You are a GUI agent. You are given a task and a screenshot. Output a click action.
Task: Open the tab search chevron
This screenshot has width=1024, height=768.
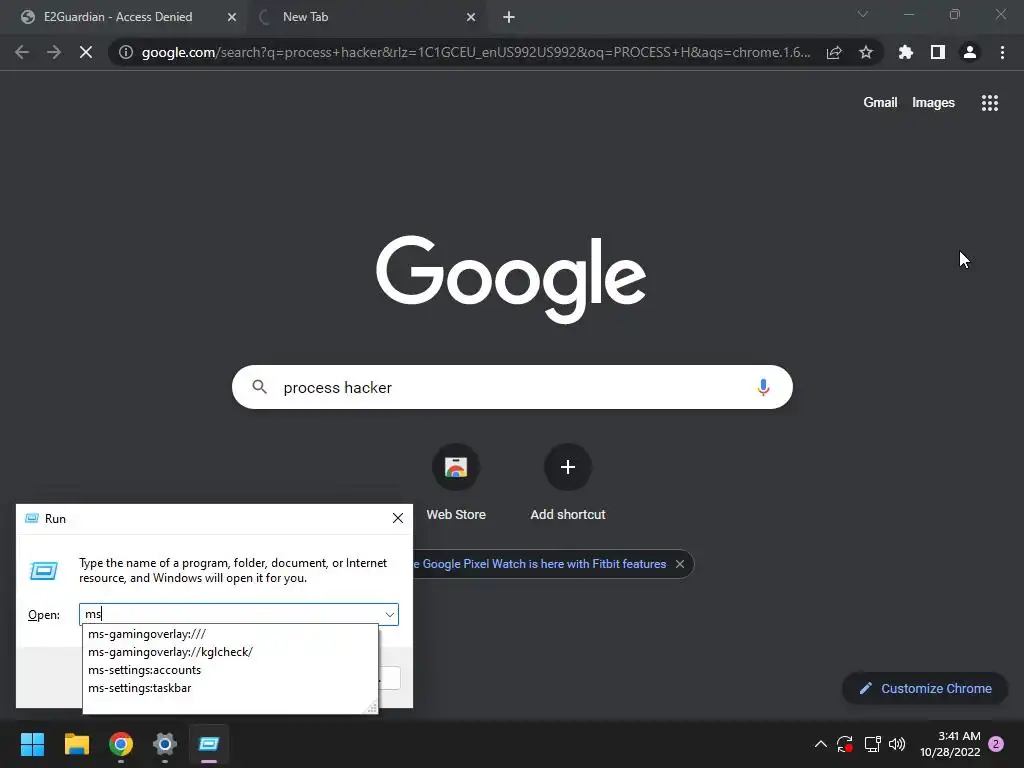pyautogui.click(x=863, y=14)
